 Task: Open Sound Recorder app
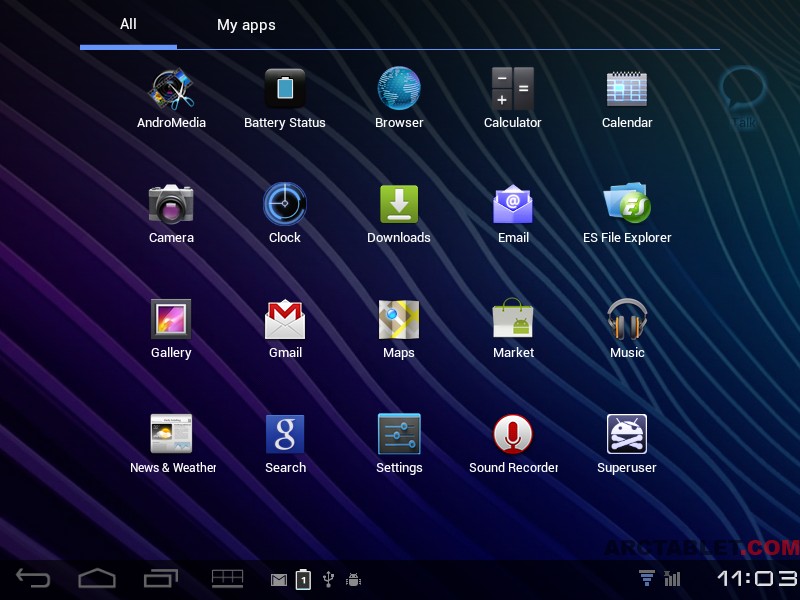pos(513,435)
